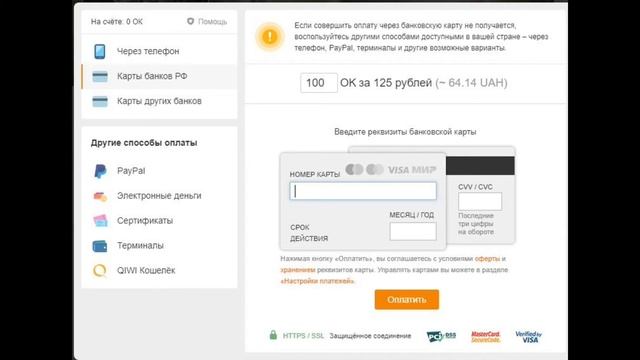
Task: Open the «Настройки платежей» link
Action: pos(317,281)
